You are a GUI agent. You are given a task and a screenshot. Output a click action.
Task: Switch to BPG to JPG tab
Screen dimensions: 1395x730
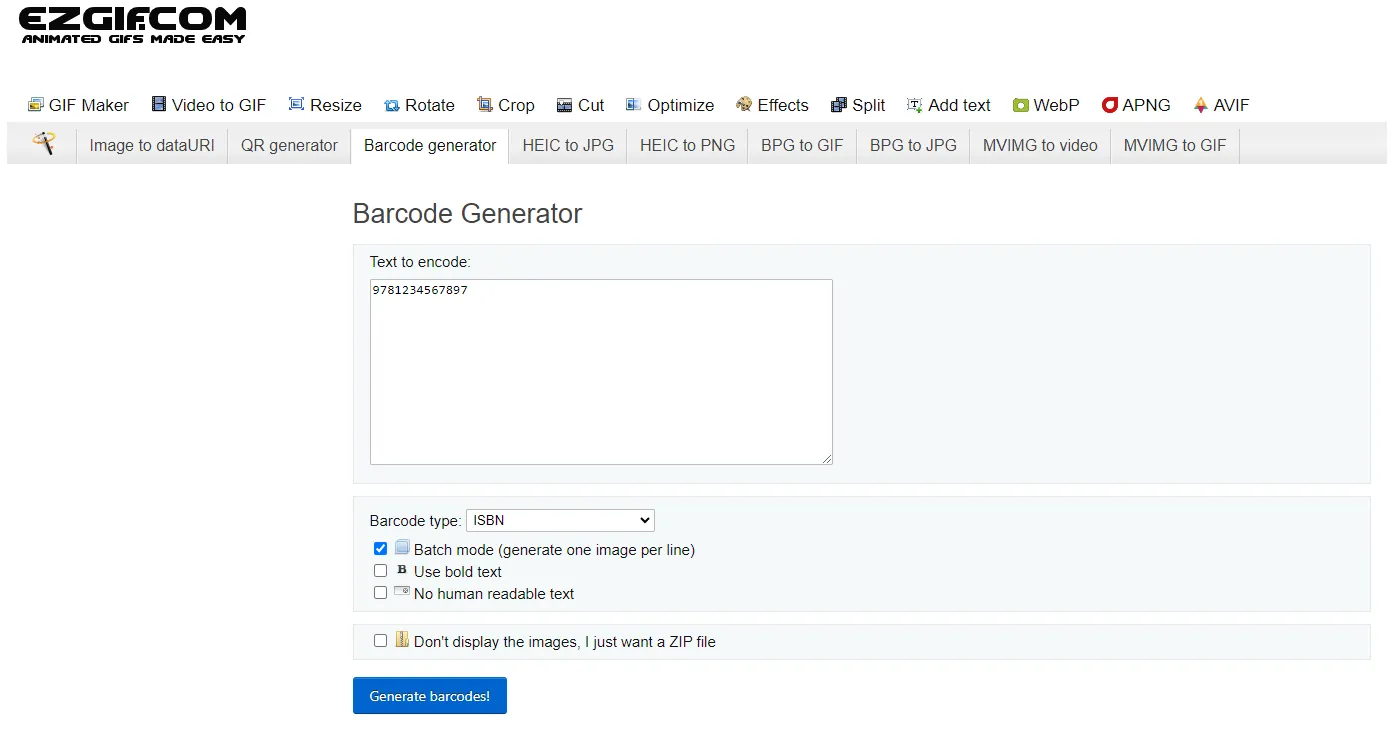pos(913,145)
